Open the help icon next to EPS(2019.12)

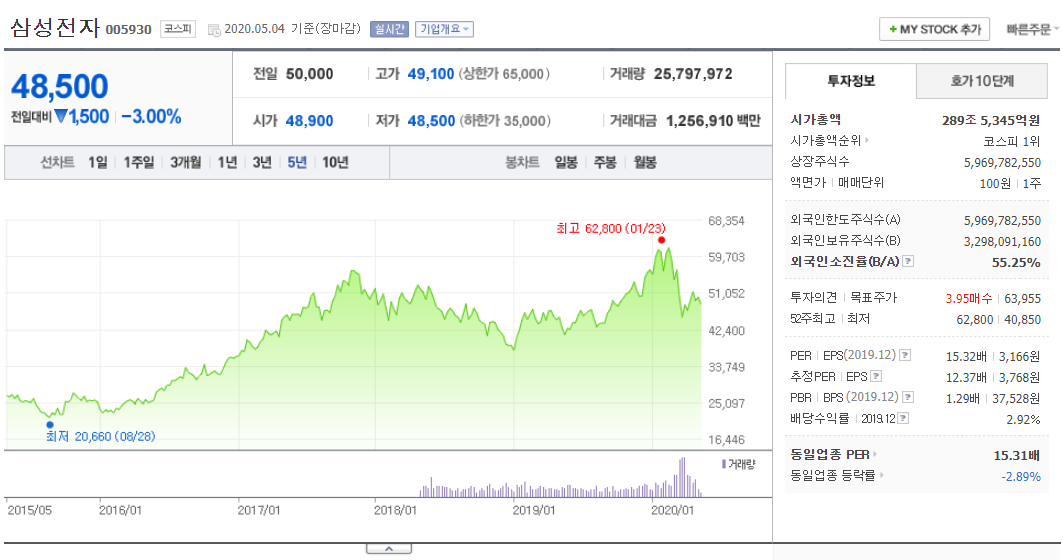[x=905, y=355]
